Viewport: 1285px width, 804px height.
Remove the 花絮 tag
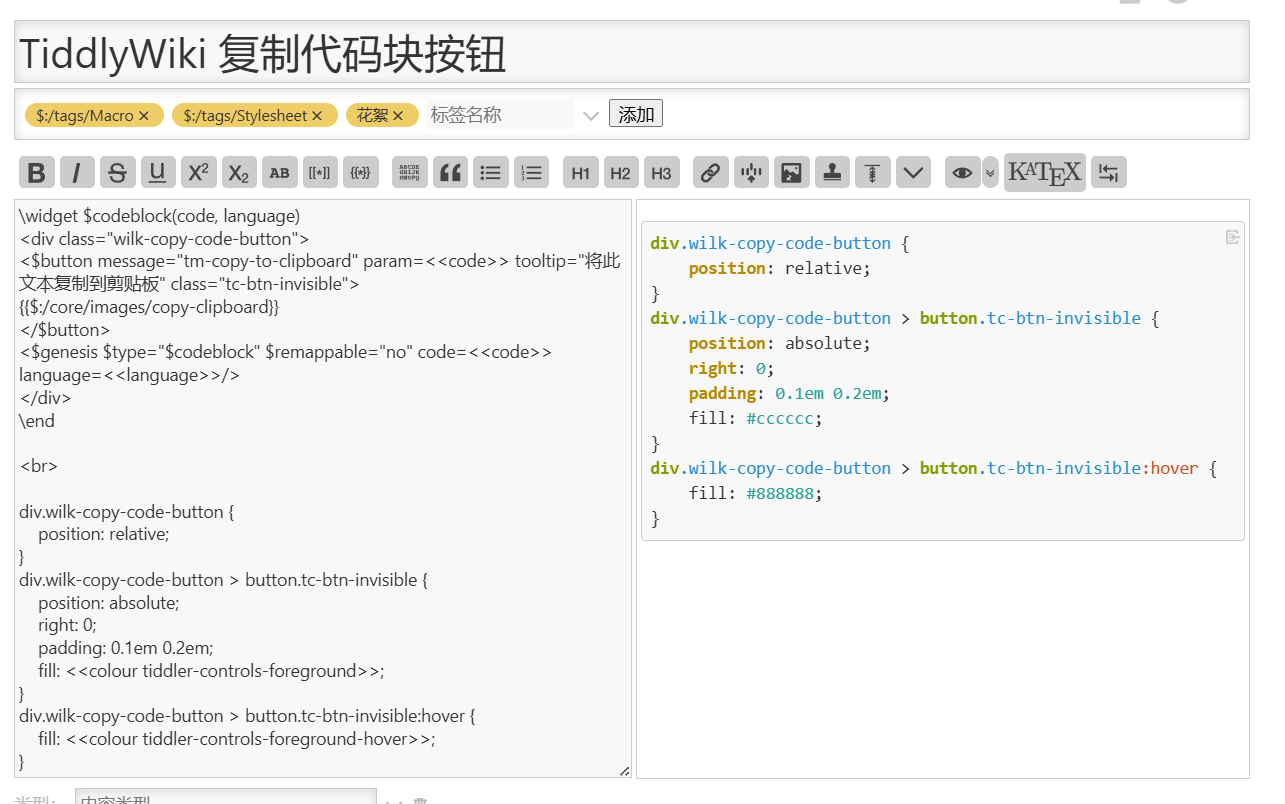pos(398,116)
